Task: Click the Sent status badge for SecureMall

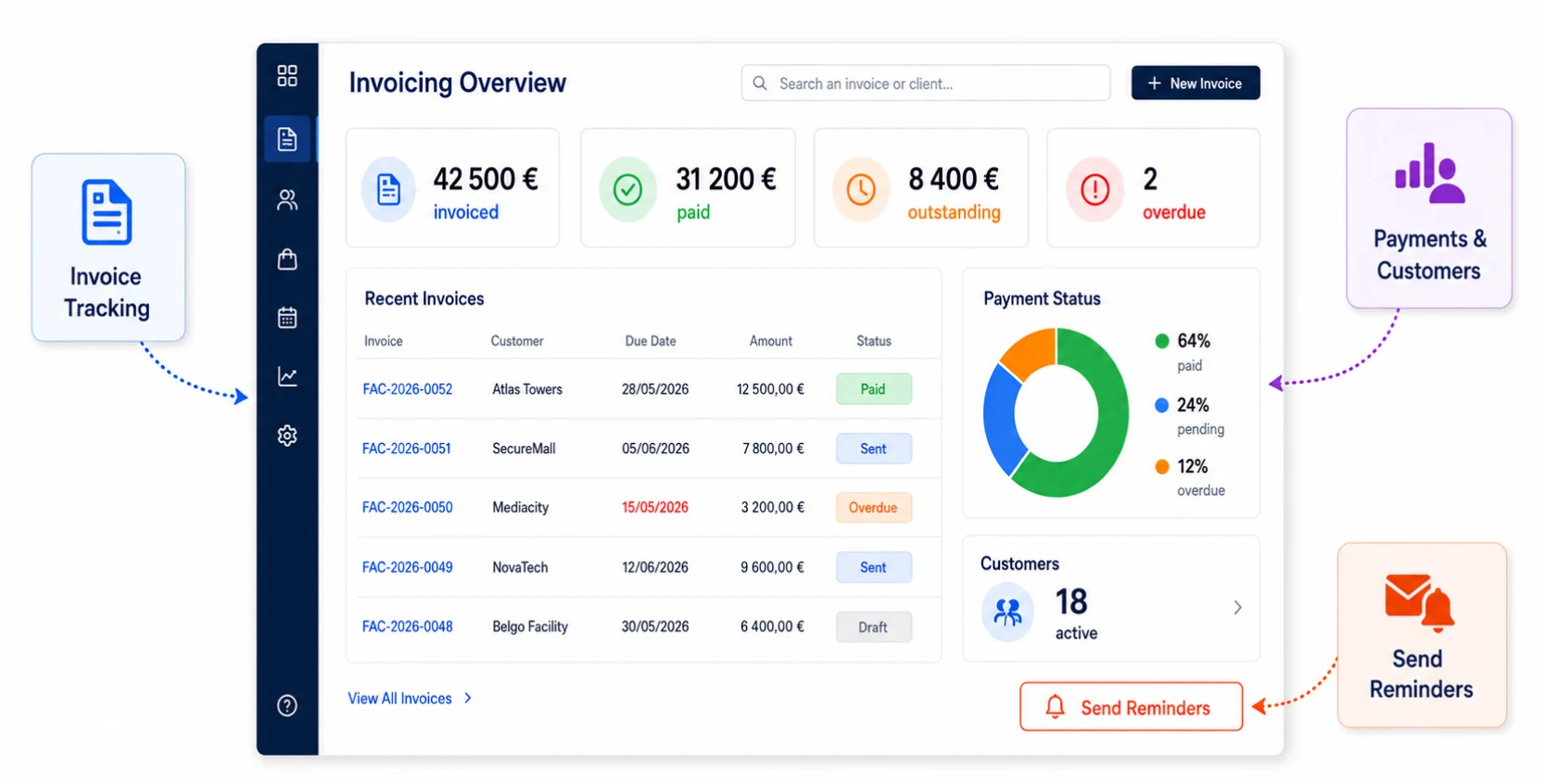Action: pyautogui.click(x=874, y=449)
